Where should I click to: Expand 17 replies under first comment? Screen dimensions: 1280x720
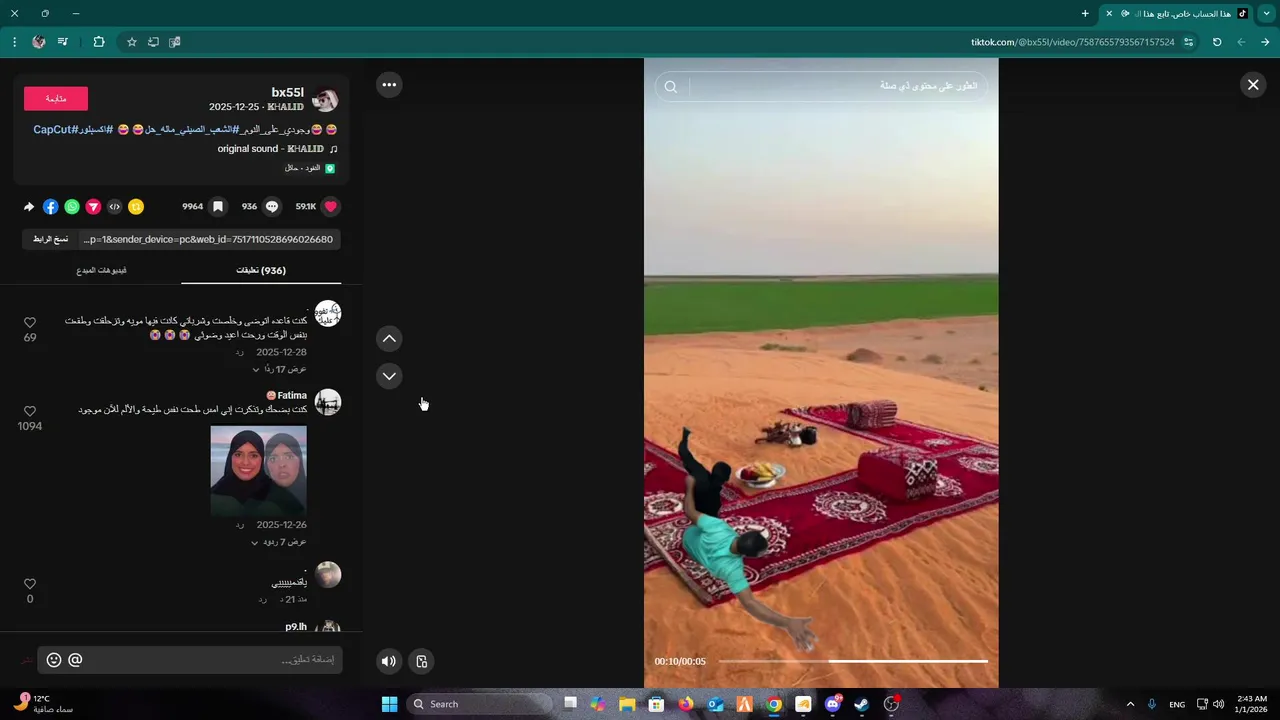(x=279, y=369)
